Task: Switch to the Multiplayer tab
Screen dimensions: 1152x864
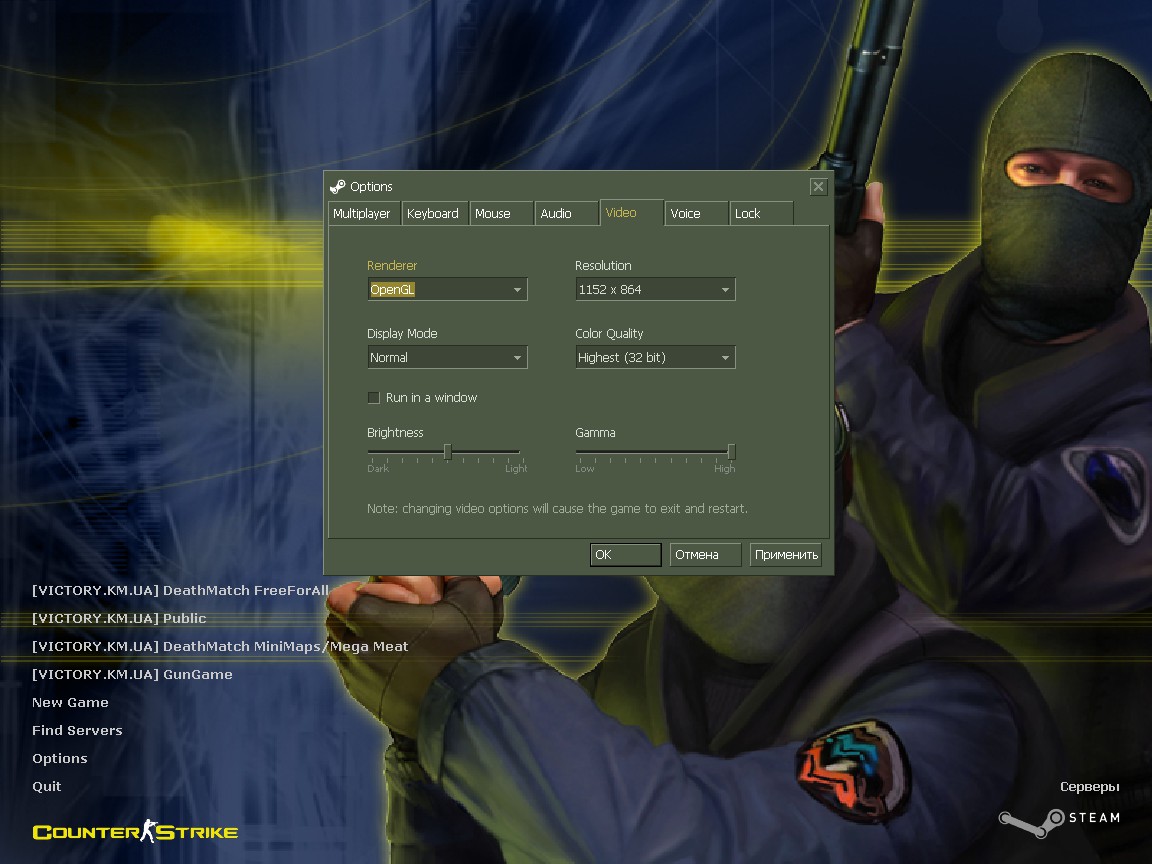Action: [x=364, y=214]
